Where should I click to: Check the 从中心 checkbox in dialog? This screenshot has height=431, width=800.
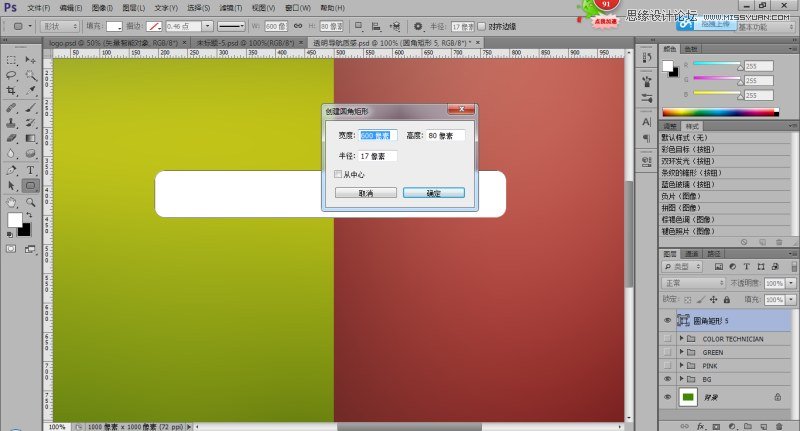(x=338, y=174)
